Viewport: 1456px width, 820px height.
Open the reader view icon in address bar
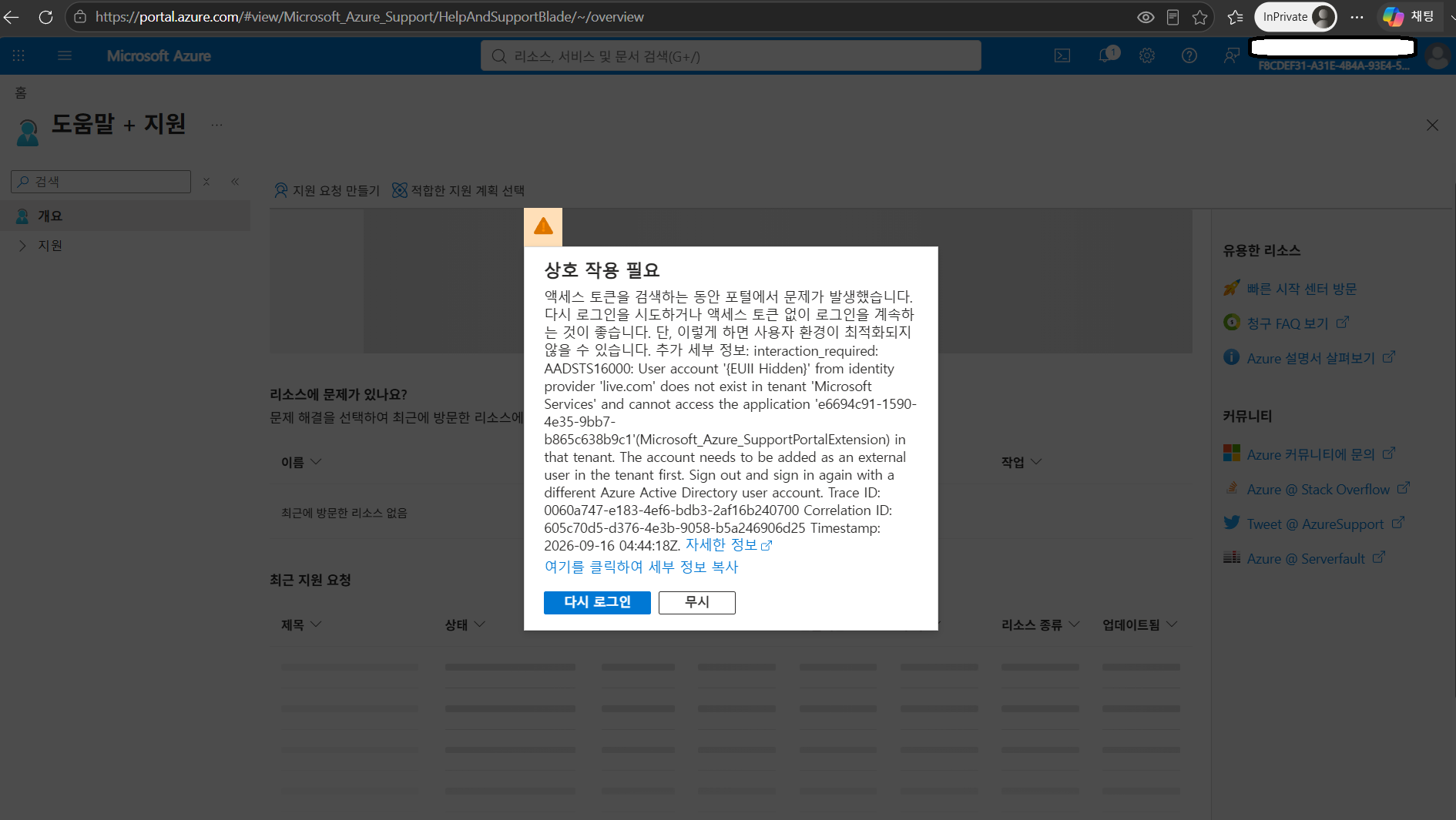(x=1173, y=17)
